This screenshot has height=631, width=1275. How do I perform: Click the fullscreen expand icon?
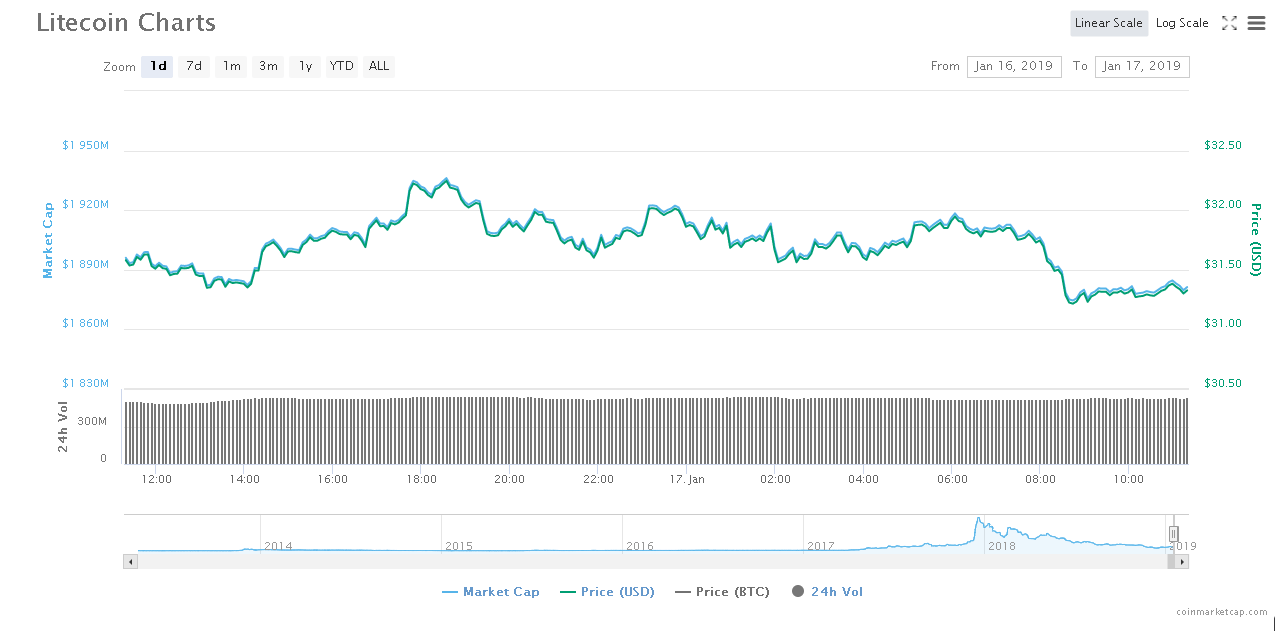[x=1229, y=23]
